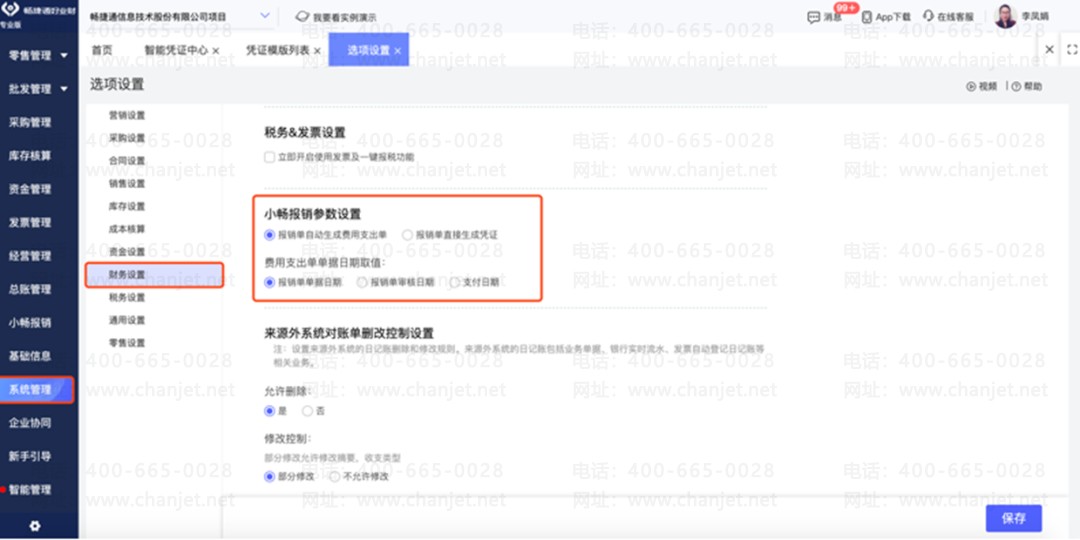The image size is (1080, 540).
Task: Open 在线客服 headset support icon
Action: click(928, 17)
